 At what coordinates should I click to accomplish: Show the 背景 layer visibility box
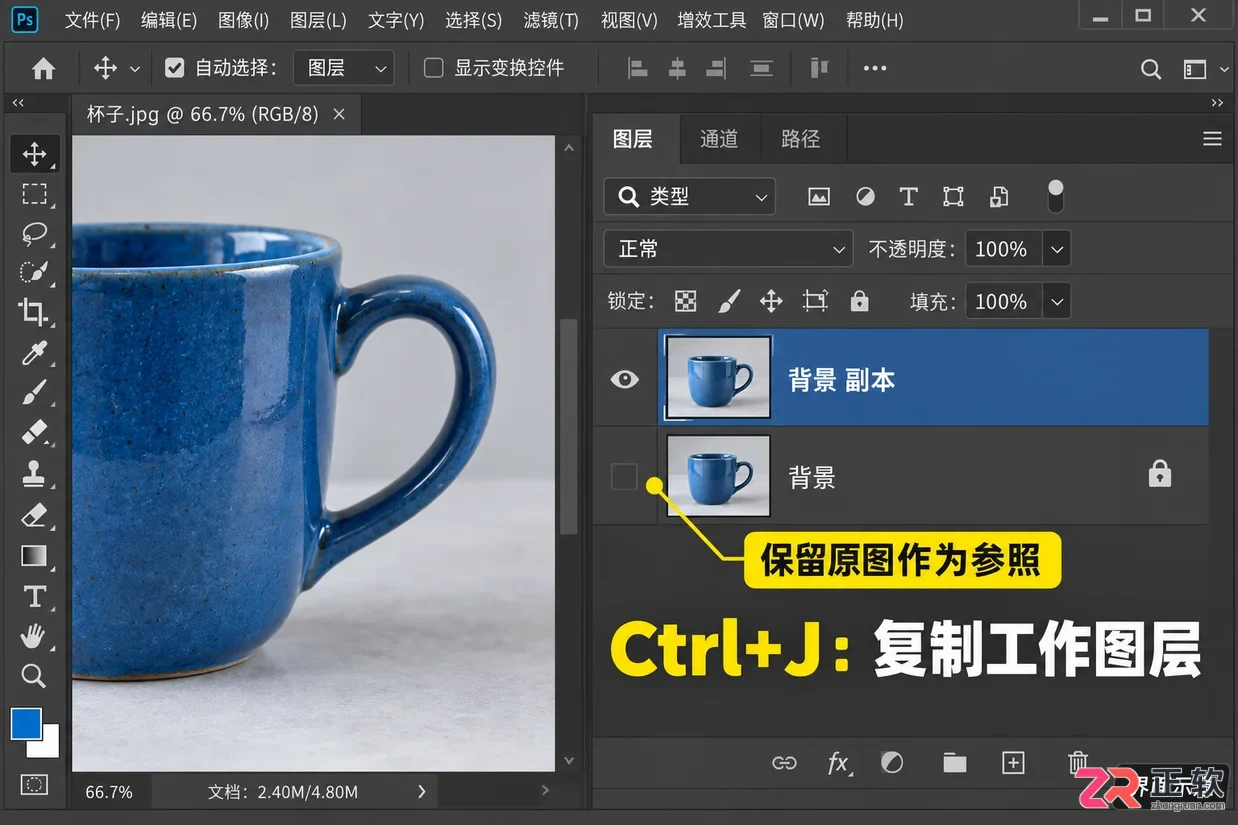(x=624, y=477)
